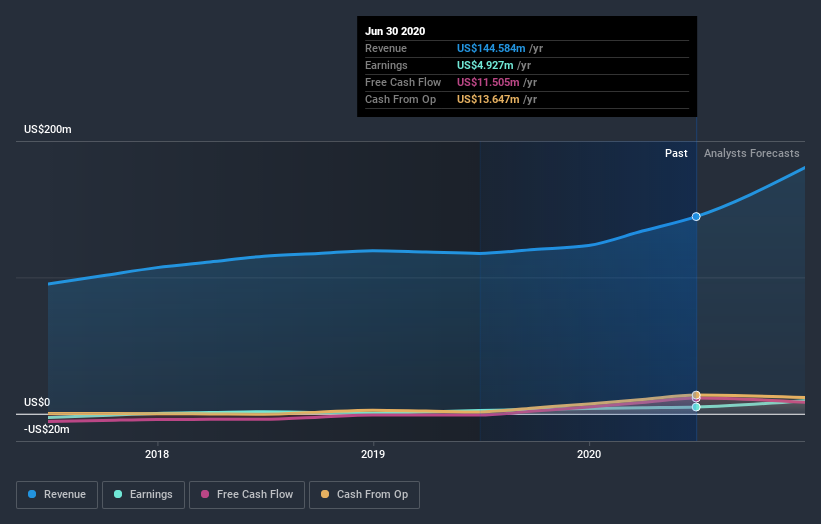
Task: Click the 2020 x-axis label
Action: coord(589,454)
